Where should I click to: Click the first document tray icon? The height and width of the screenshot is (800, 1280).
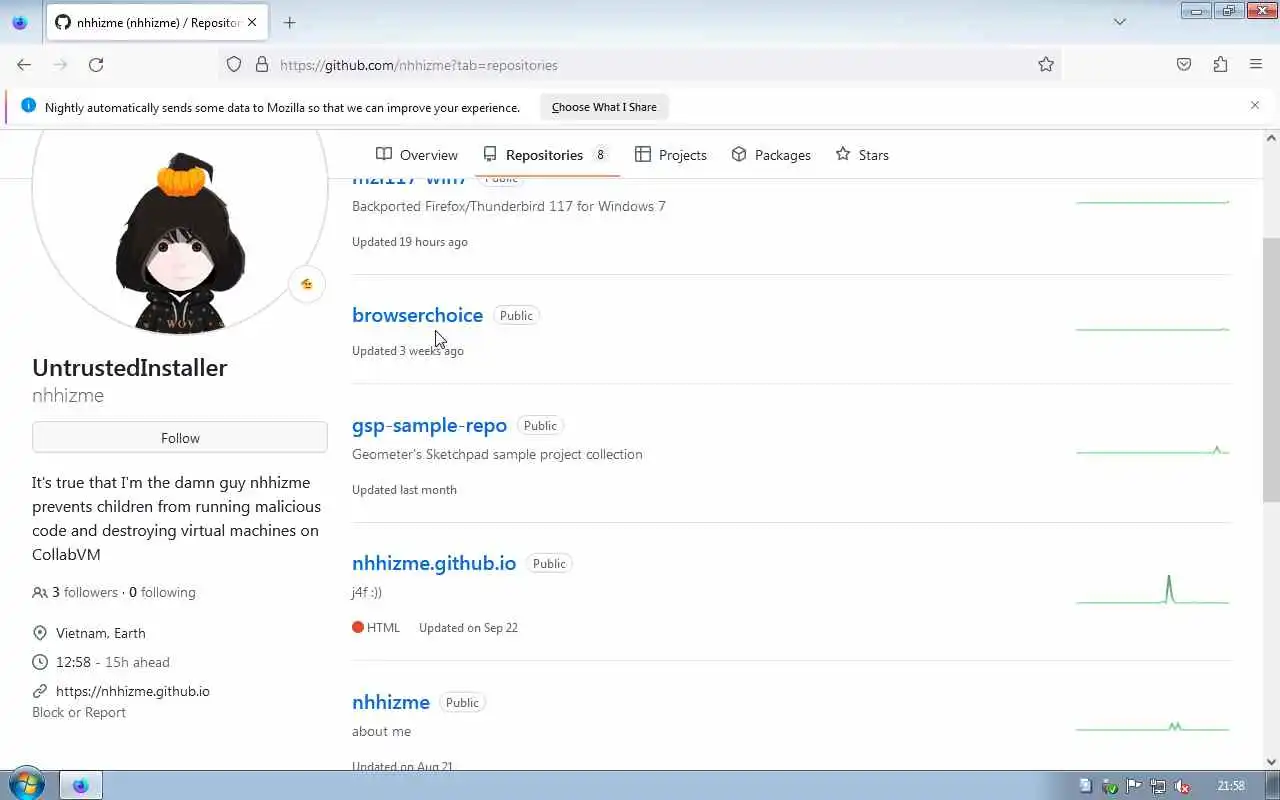coord(1086,786)
